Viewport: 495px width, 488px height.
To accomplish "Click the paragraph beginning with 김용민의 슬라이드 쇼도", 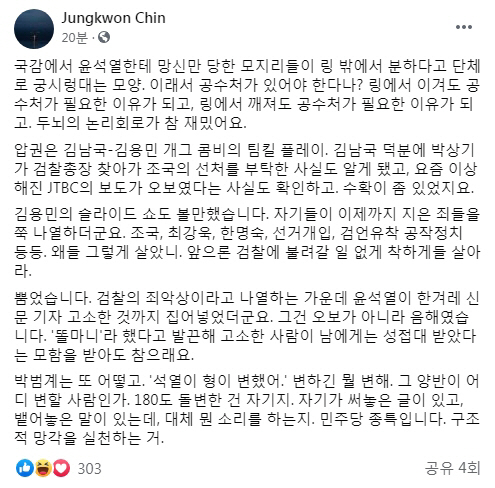I will (247, 242).
